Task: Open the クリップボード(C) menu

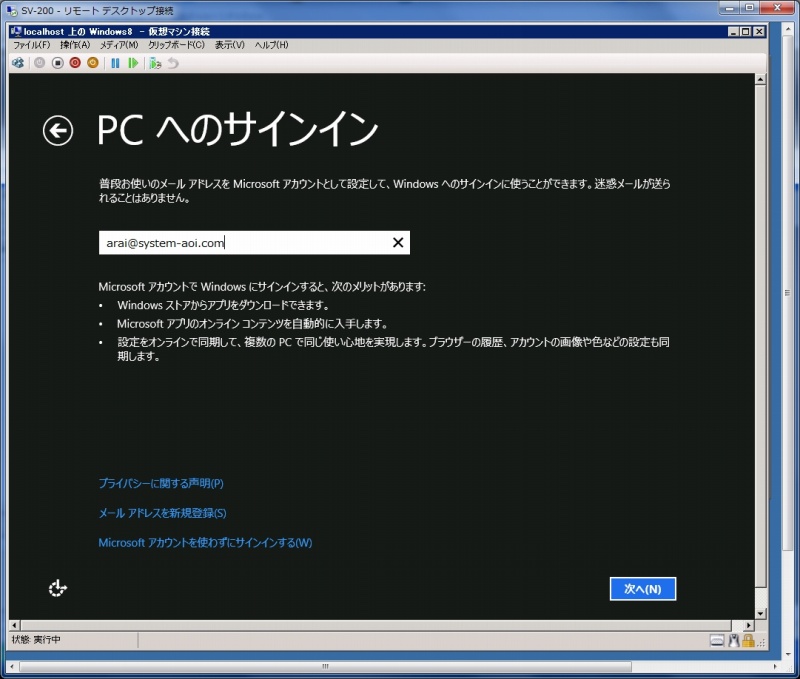Action: pyautogui.click(x=177, y=45)
